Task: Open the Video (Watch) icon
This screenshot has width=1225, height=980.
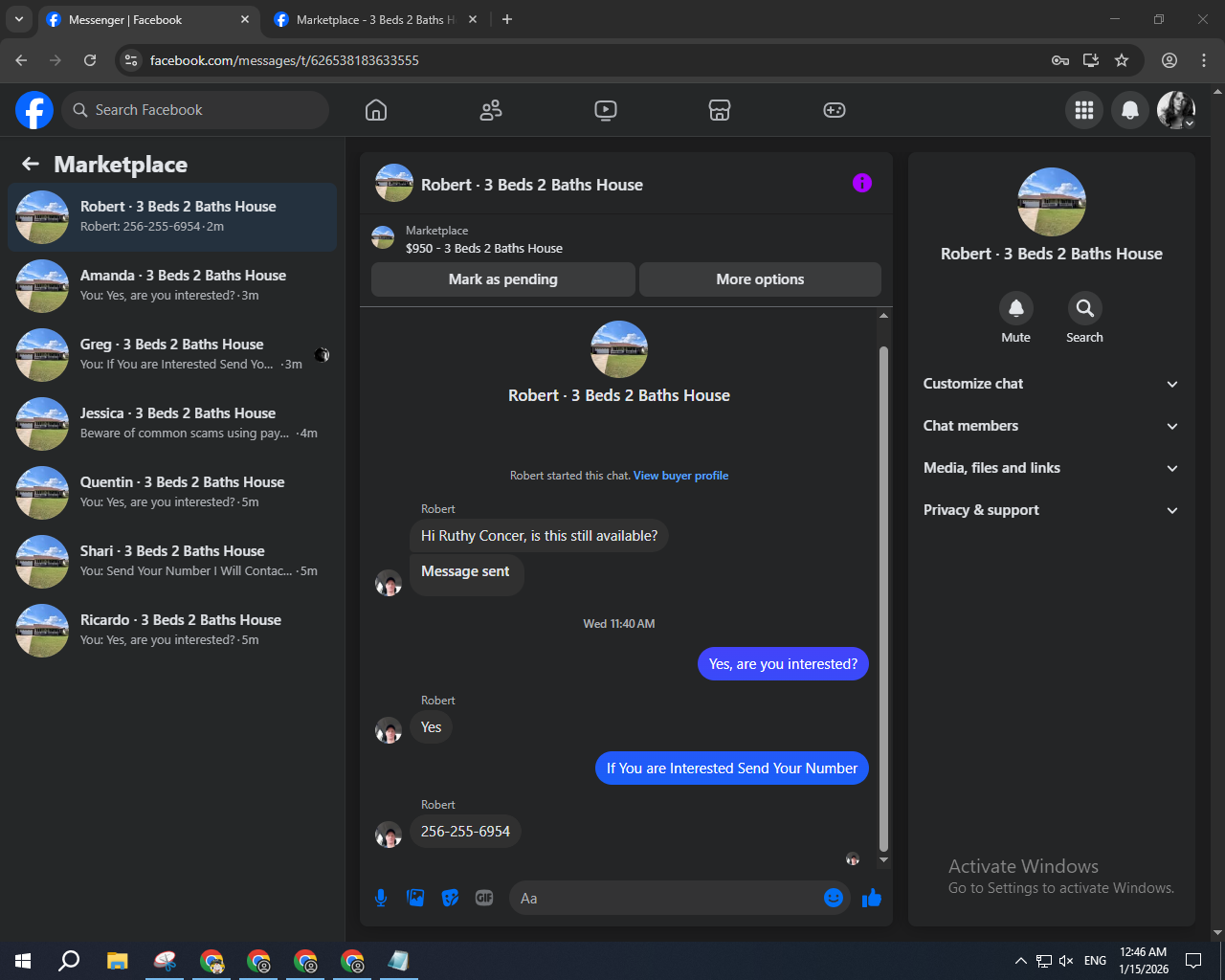Action: click(x=606, y=110)
